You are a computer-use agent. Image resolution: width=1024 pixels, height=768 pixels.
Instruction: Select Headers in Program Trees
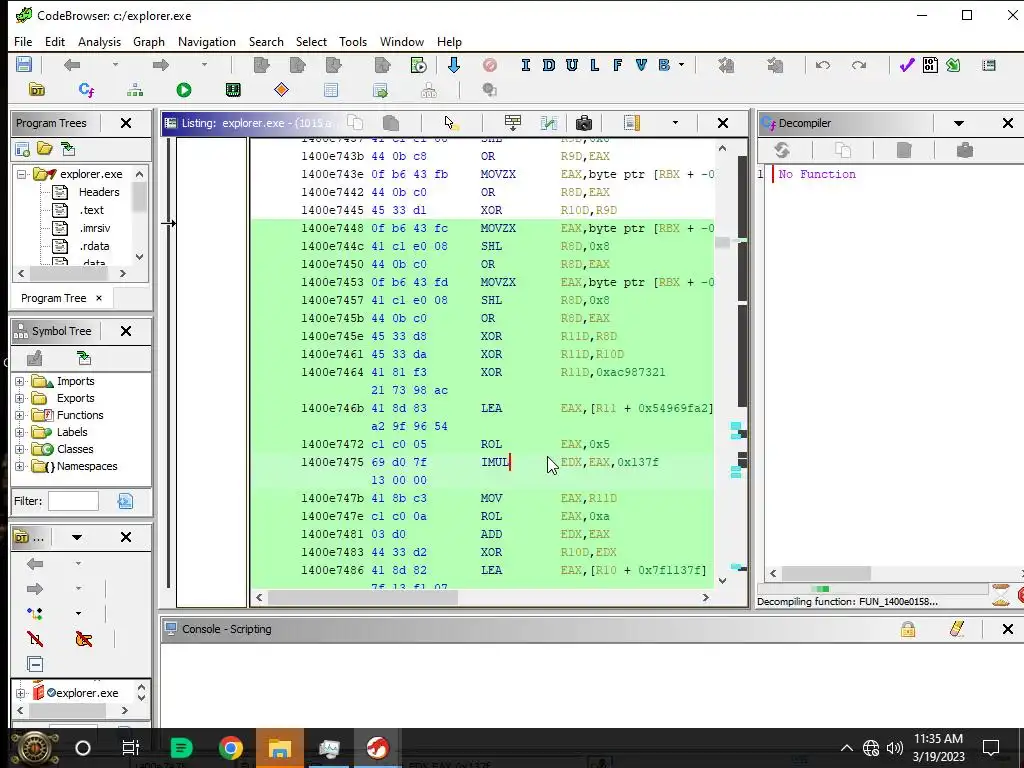[x=99, y=192]
